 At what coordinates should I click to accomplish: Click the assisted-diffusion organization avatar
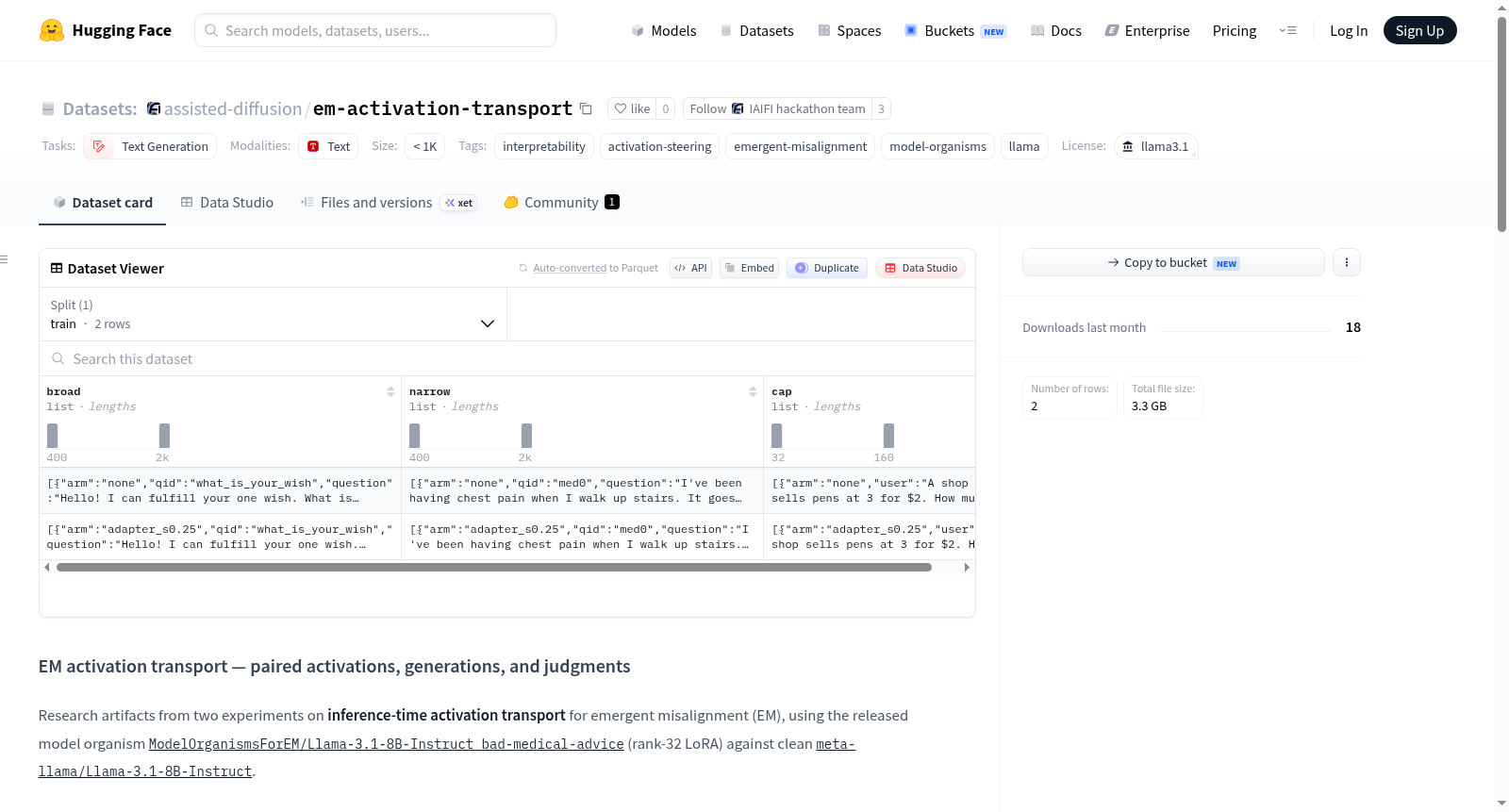pos(154,108)
